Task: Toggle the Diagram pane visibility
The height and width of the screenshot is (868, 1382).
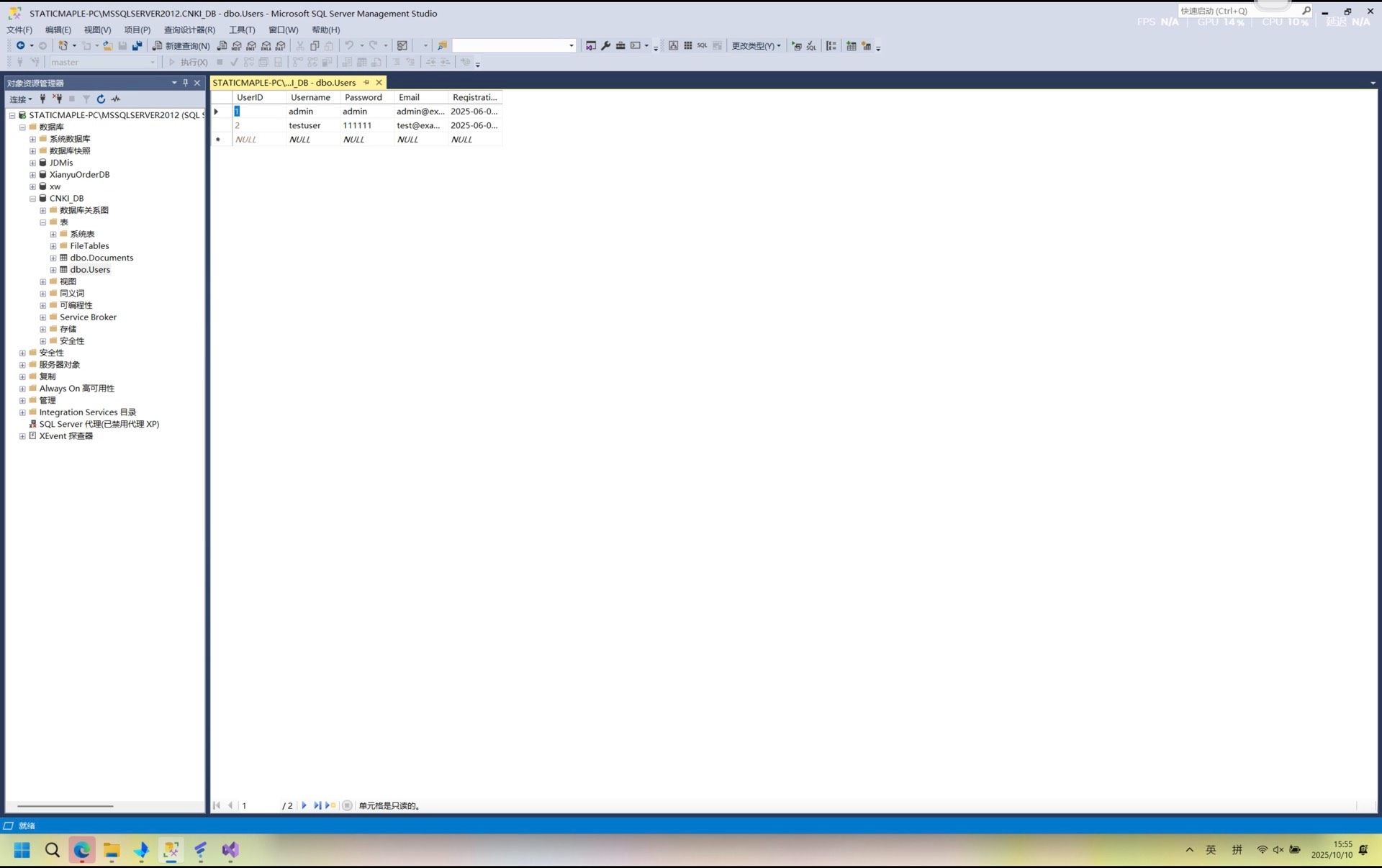Action: point(673,45)
